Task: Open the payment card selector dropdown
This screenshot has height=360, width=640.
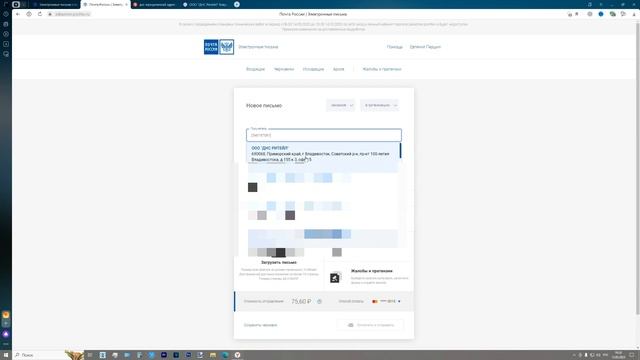Action: 386,301
